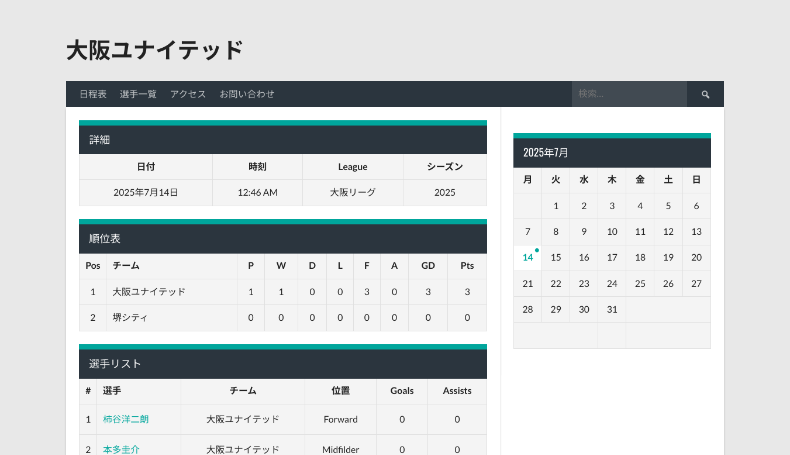Open the アクセス menu item
Viewport: 790px width, 455px height.
[188, 94]
